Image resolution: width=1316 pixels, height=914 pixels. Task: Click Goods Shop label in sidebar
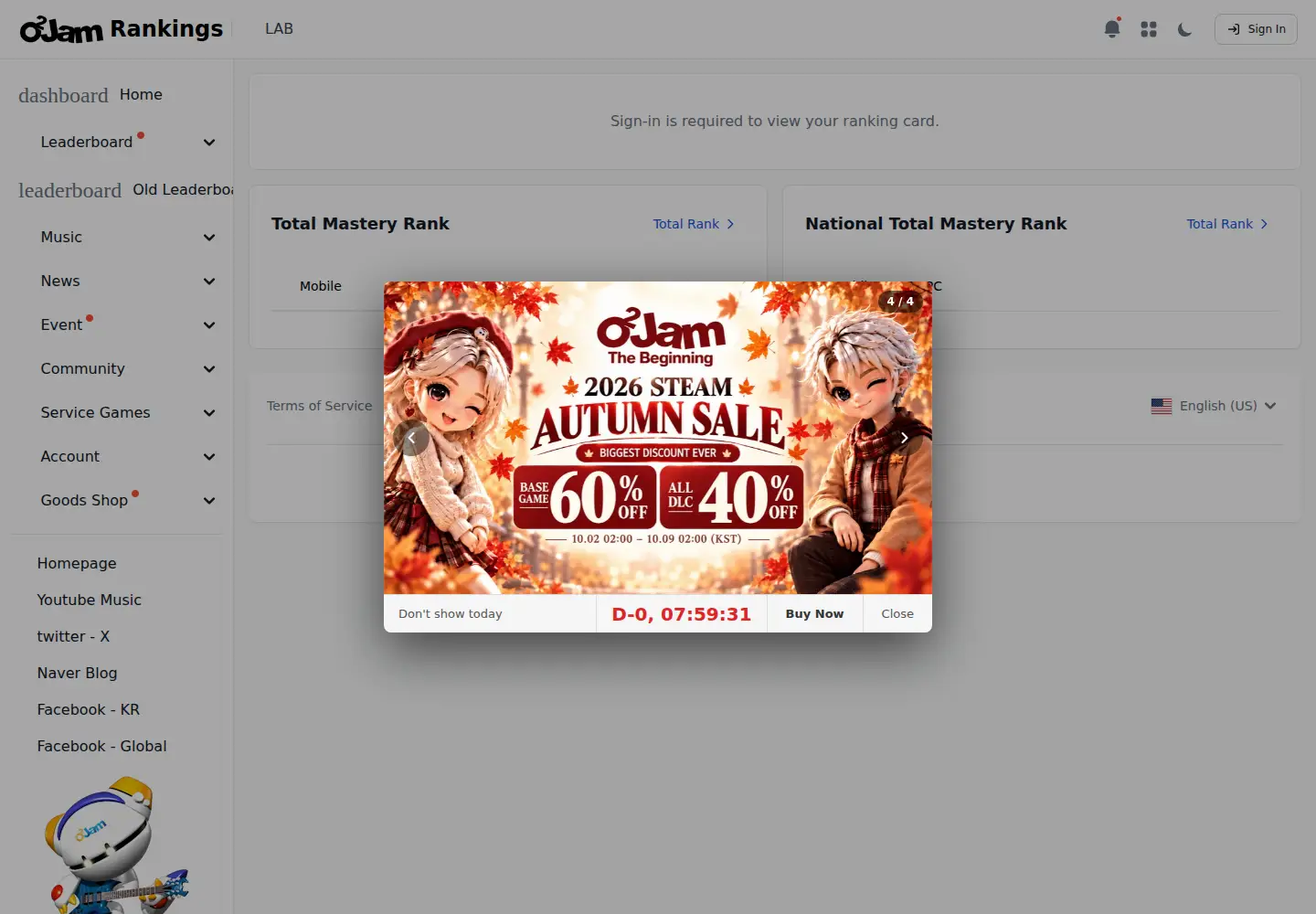coord(84,500)
